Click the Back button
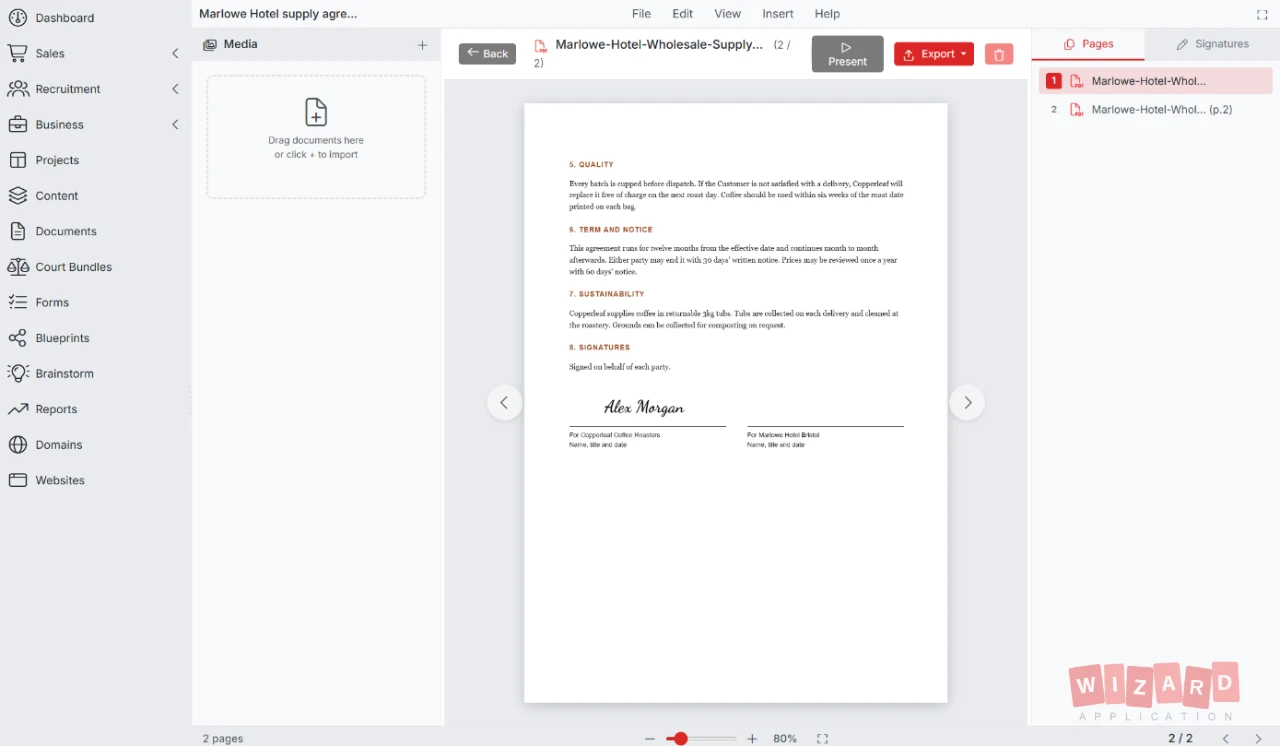Viewport: 1280px width, 746px height. [487, 54]
